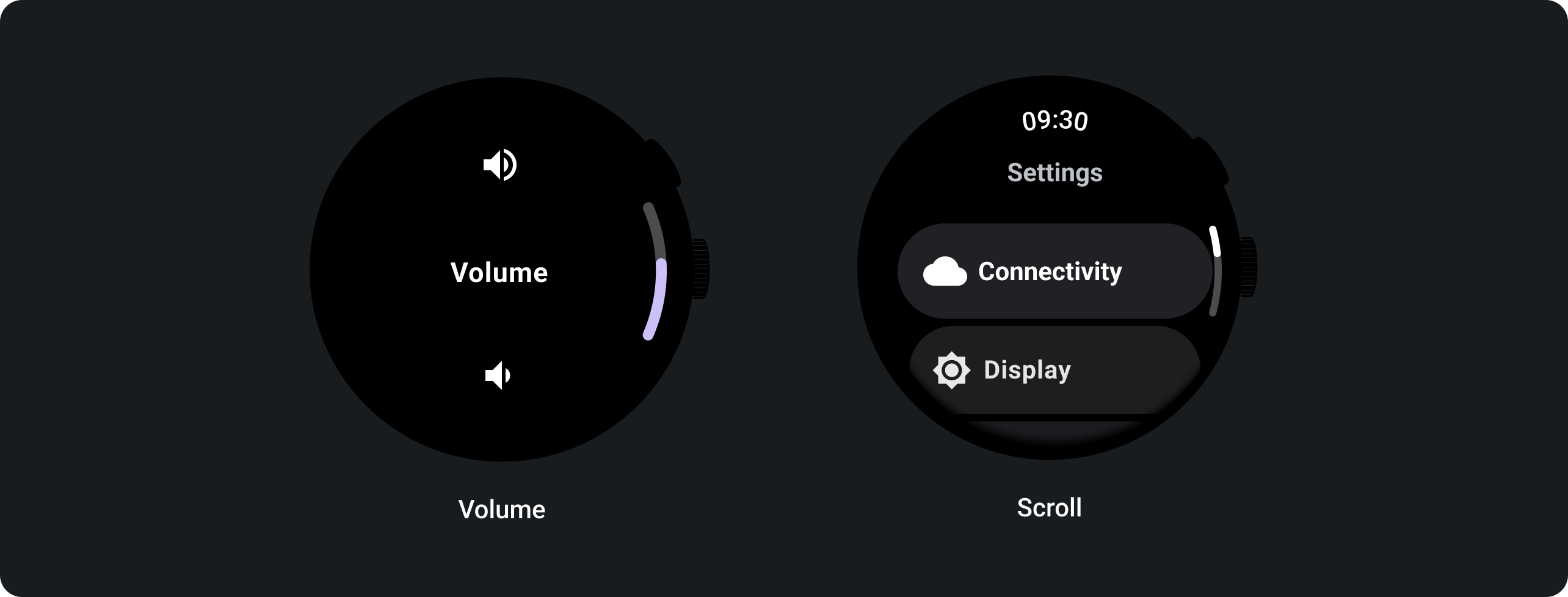Click the cloud icon beside Connectivity
This screenshot has height=597, width=1568.
pyautogui.click(x=945, y=272)
